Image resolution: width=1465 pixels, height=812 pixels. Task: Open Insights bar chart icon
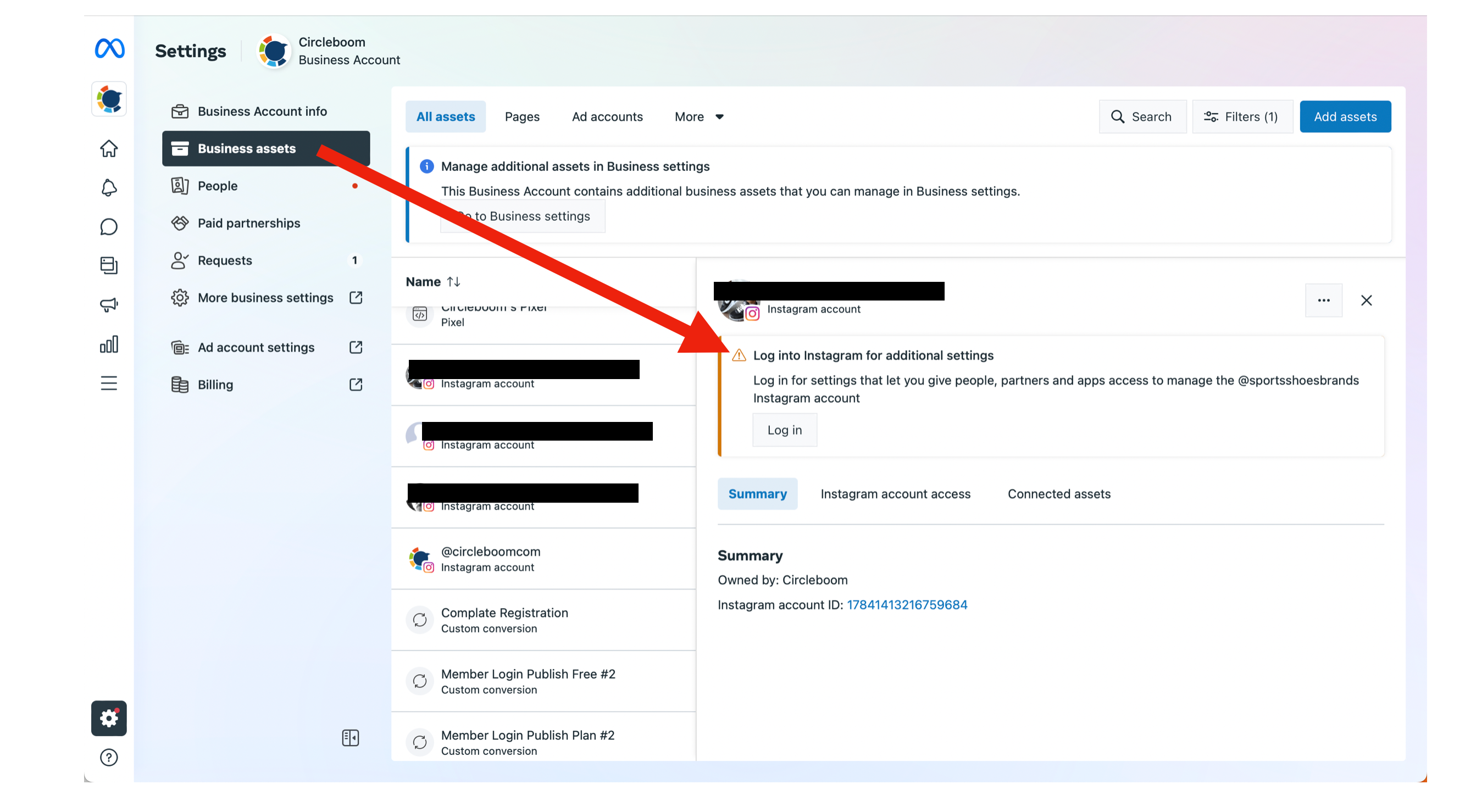109,344
